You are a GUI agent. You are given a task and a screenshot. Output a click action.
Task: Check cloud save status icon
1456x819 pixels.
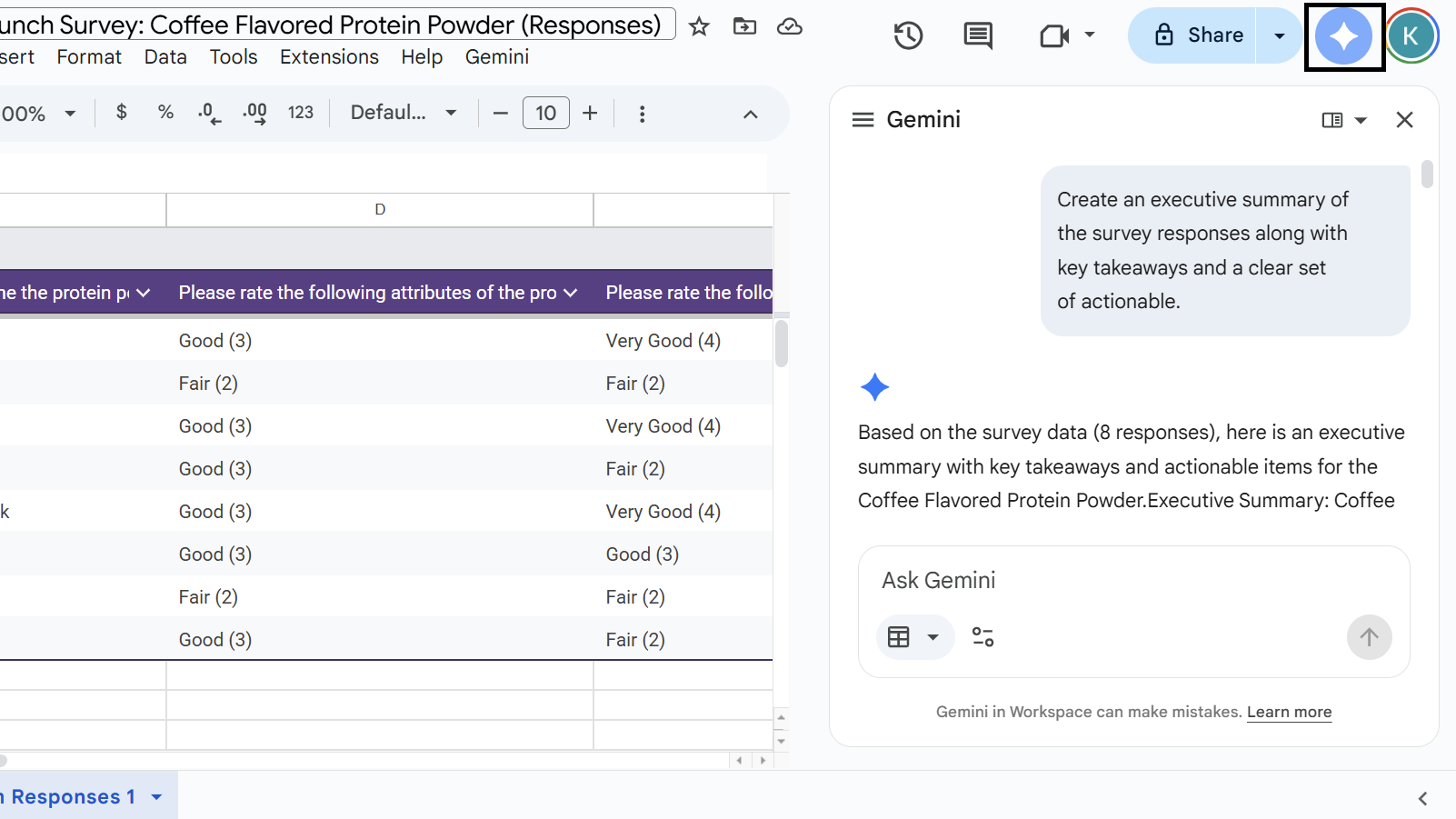pyautogui.click(x=790, y=26)
